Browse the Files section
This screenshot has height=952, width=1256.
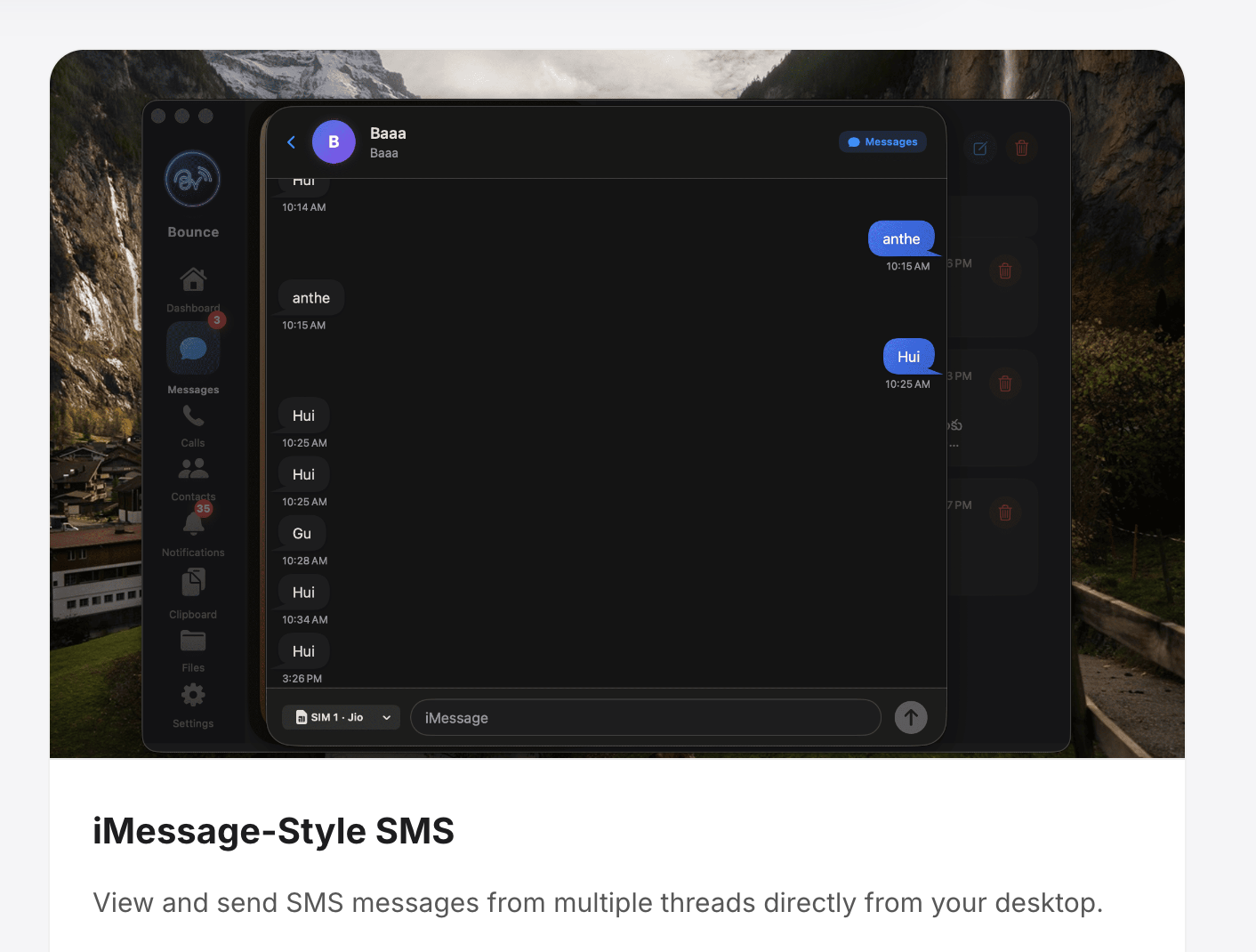pos(193,645)
